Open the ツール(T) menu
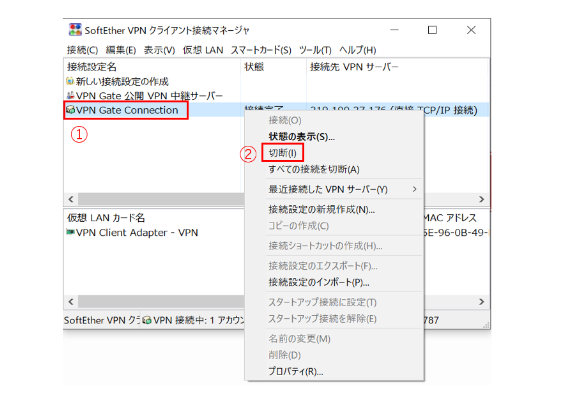Screen dimensions: 565x405 315,50
